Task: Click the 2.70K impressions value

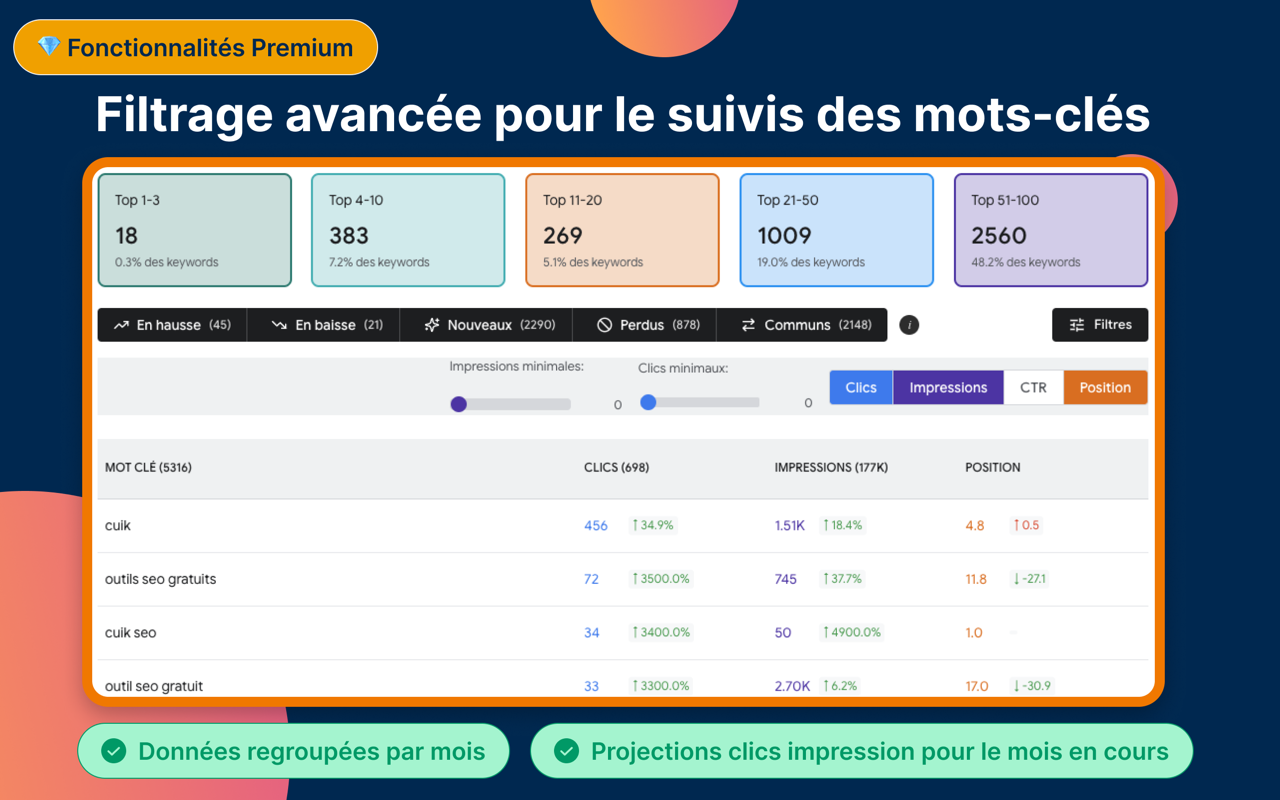Action: pos(792,686)
